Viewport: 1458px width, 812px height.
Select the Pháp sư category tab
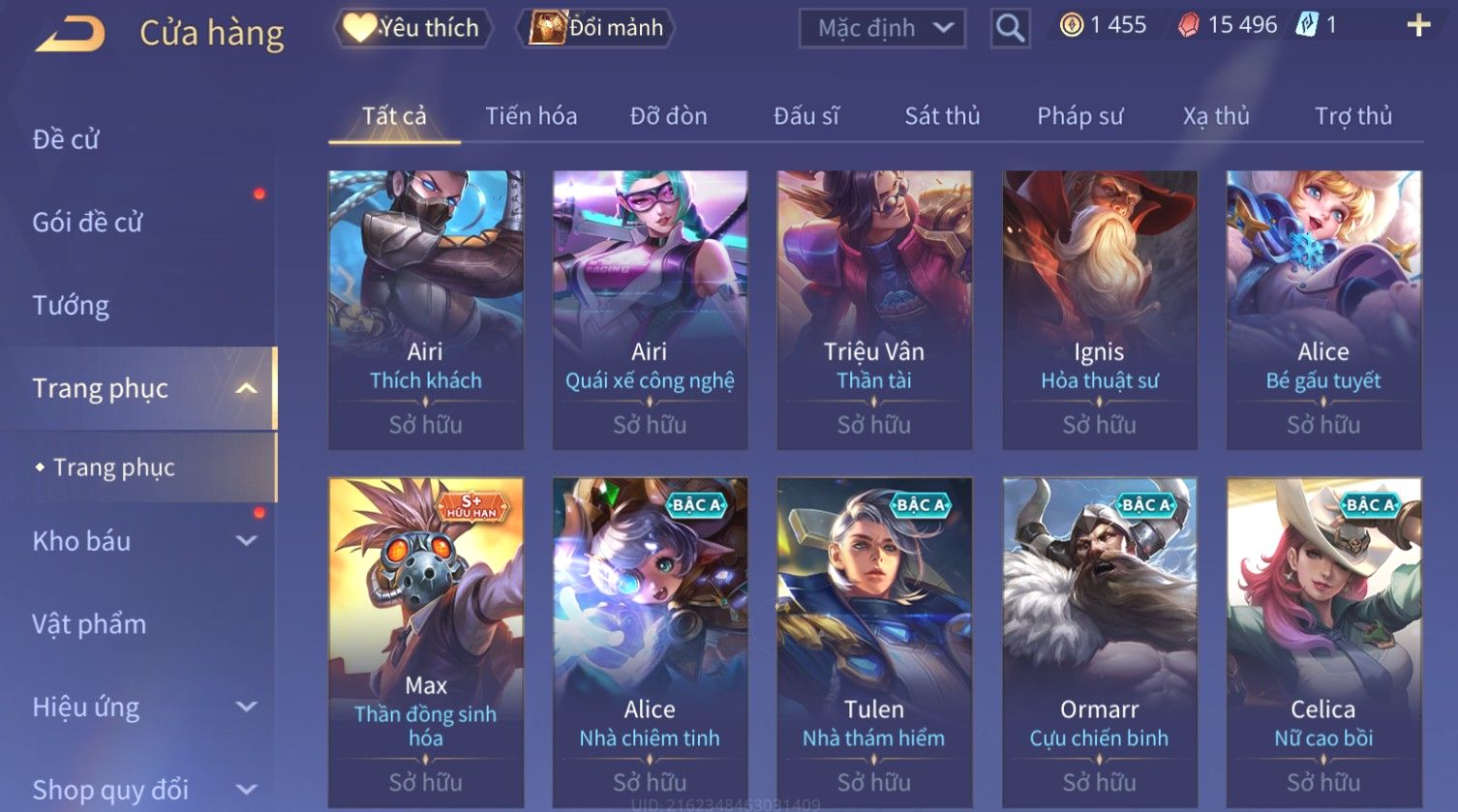tap(1080, 116)
